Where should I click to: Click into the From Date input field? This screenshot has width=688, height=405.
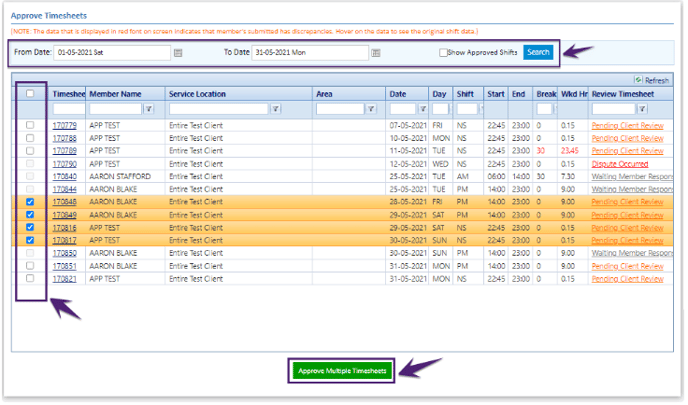pyautogui.click(x=112, y=53)
